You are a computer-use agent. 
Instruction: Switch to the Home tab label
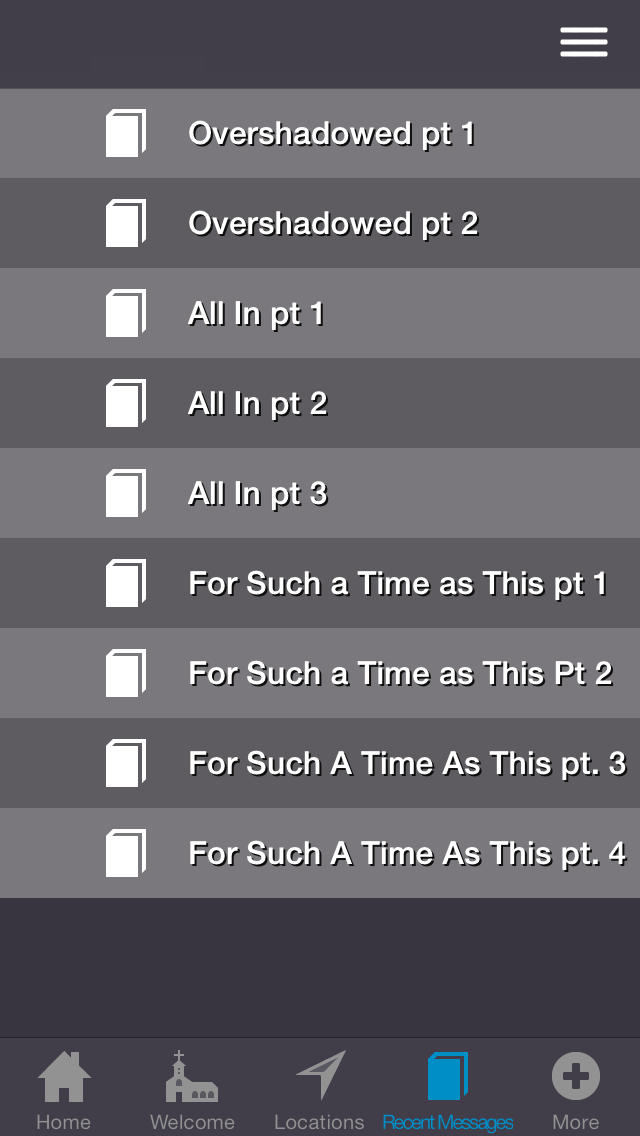(x=64, y=1122)
